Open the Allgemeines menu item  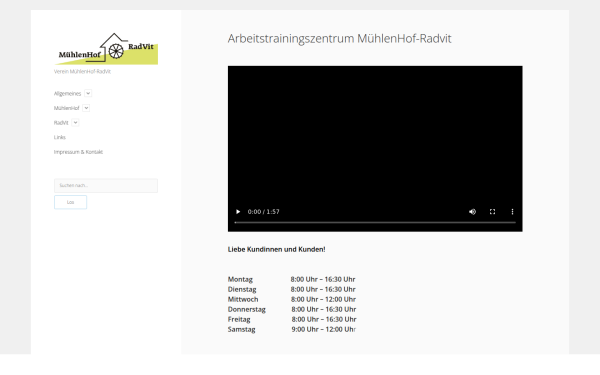[x=67, y=93]
